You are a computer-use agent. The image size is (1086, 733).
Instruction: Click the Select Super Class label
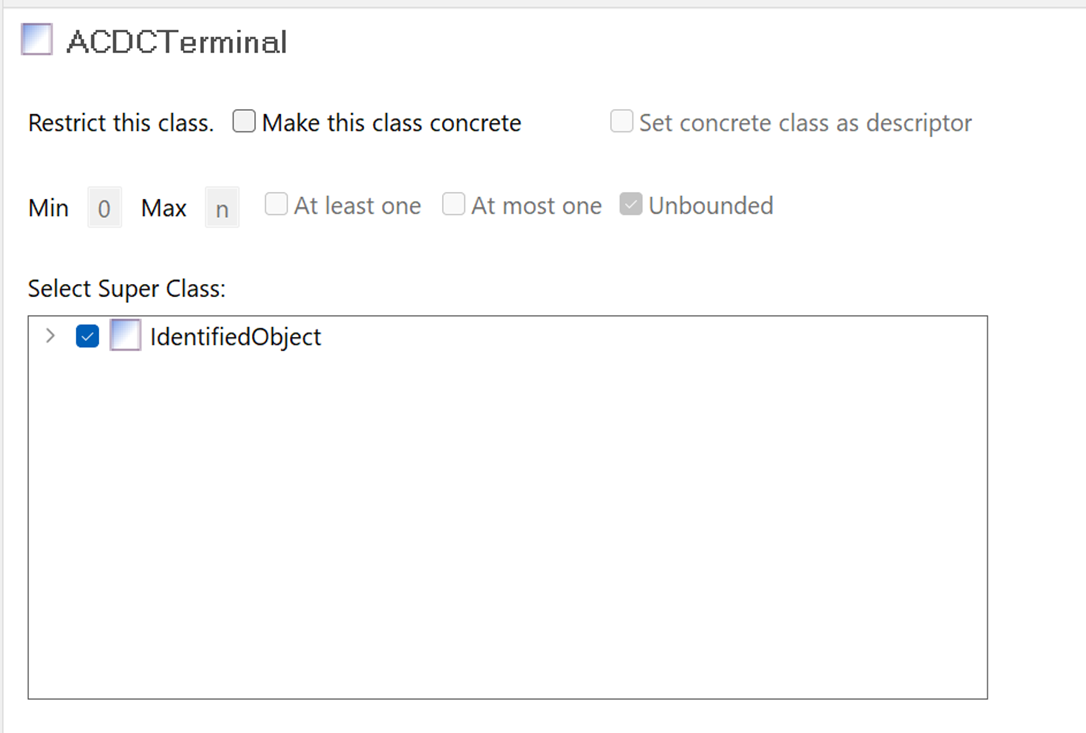point(127,289)
